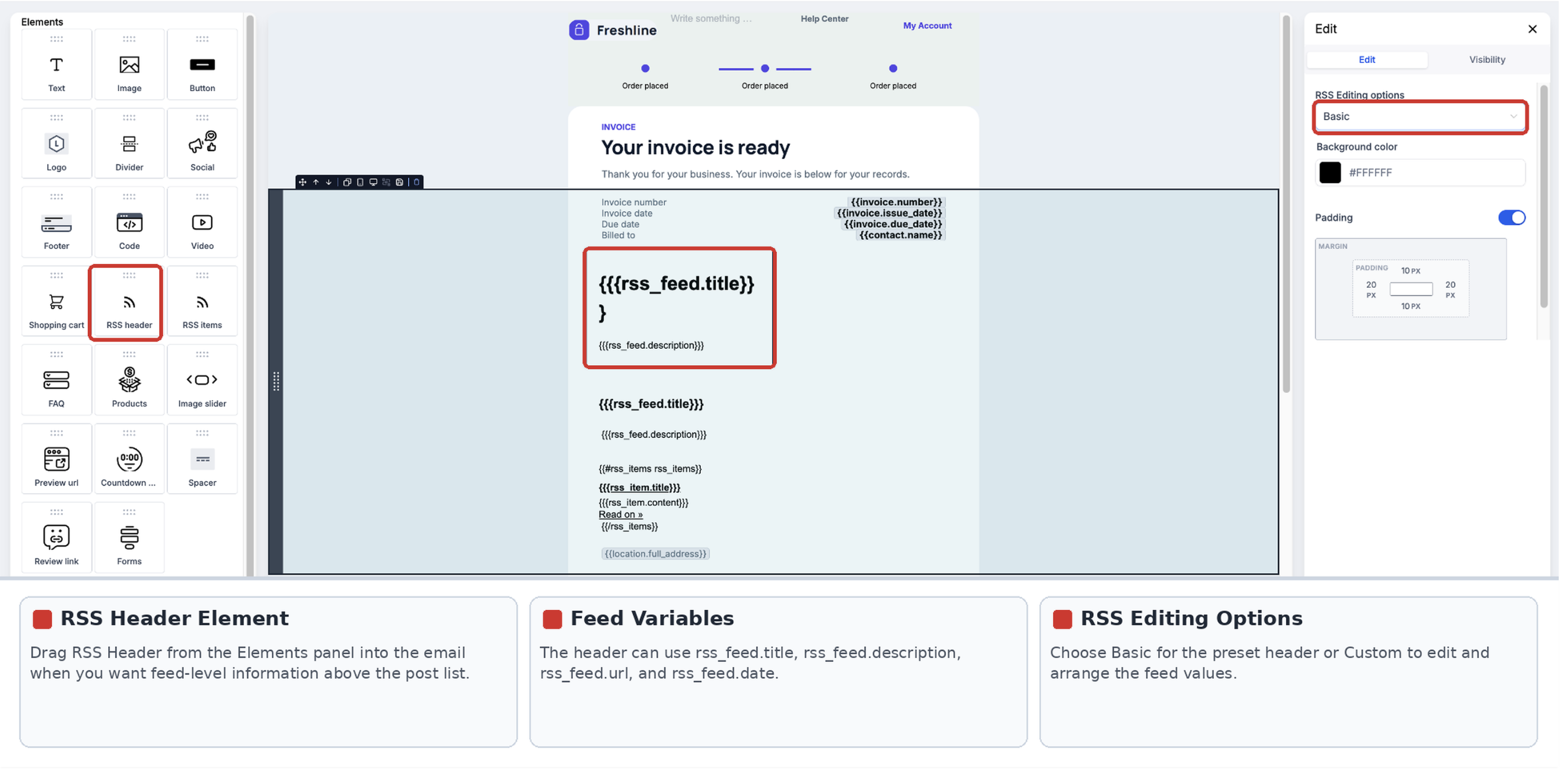1568x771 pixels.
Task: Duplicate the selected block
Action: pyautogui.click(x=349, y=183)
